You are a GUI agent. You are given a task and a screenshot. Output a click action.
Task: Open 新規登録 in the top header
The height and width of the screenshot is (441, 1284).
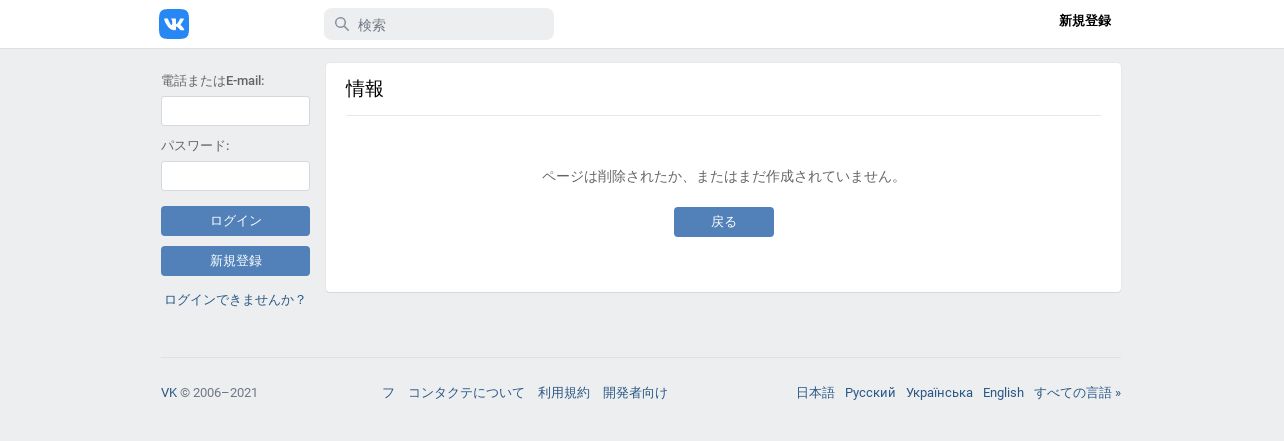(1085, 20)
